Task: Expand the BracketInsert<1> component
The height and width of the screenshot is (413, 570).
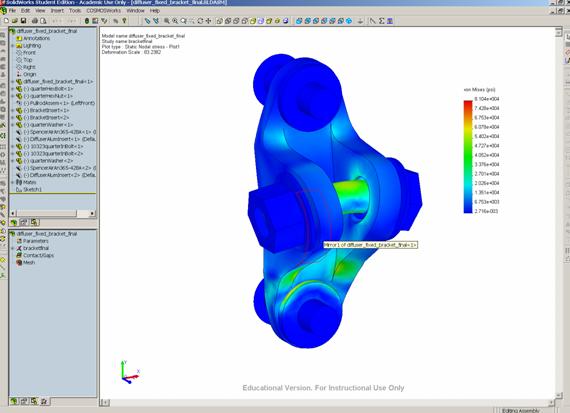Action: (x=13, y=110)
